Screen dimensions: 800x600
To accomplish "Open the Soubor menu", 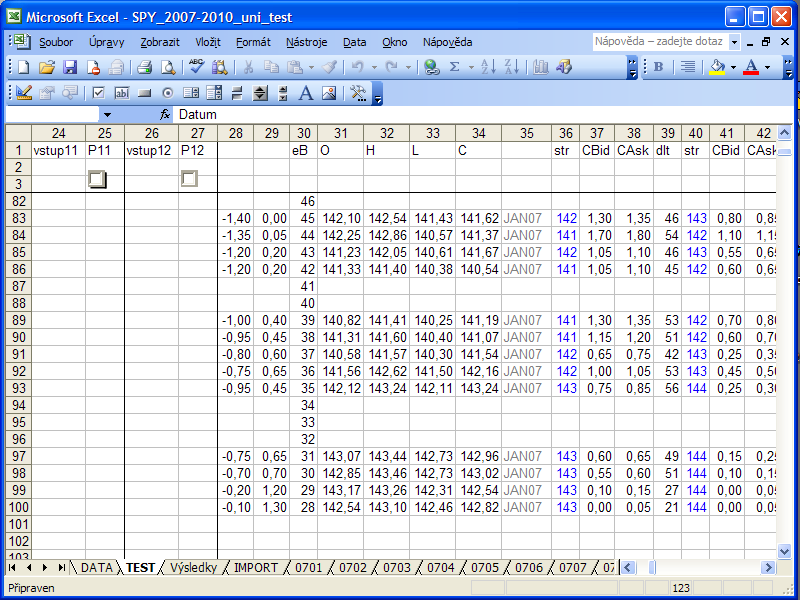I will tap(56, 42).
